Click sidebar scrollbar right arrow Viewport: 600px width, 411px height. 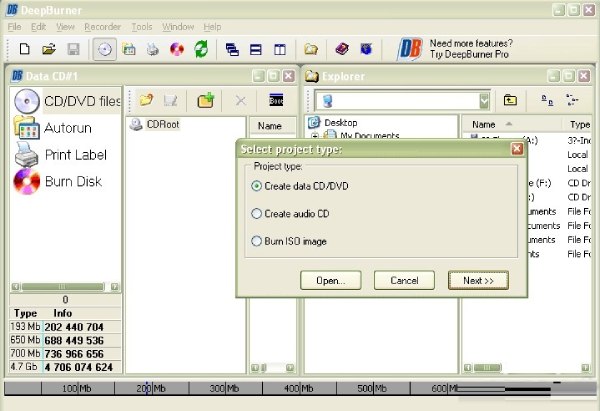114,287
